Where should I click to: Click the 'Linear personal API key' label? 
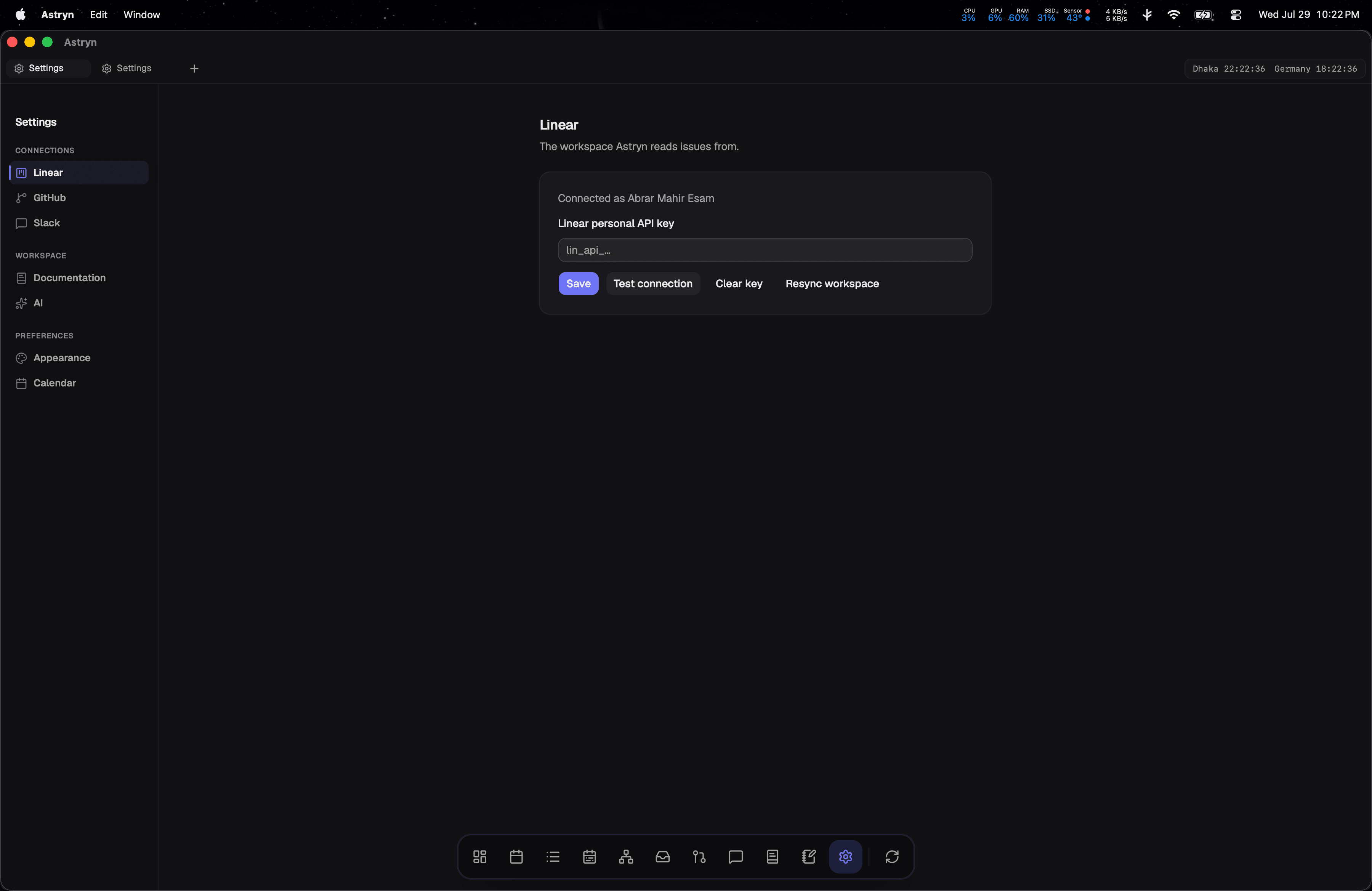coord(615,224)
